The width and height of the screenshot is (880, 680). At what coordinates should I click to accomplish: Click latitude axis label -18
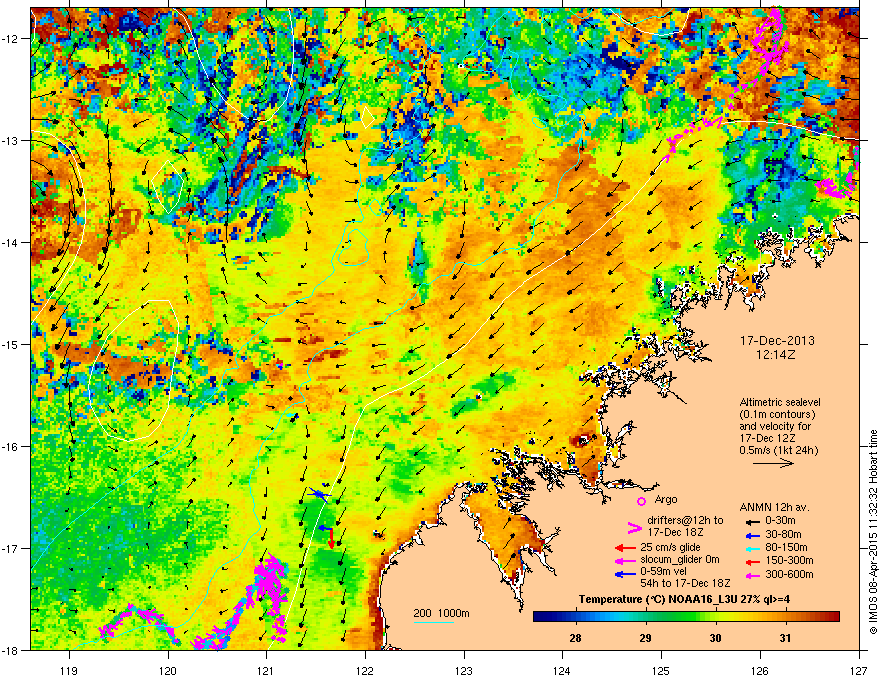point(10,650)
